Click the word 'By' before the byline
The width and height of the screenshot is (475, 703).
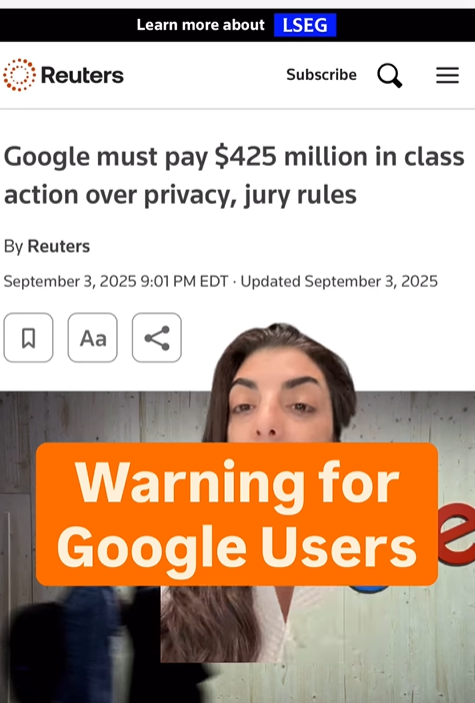13,247
